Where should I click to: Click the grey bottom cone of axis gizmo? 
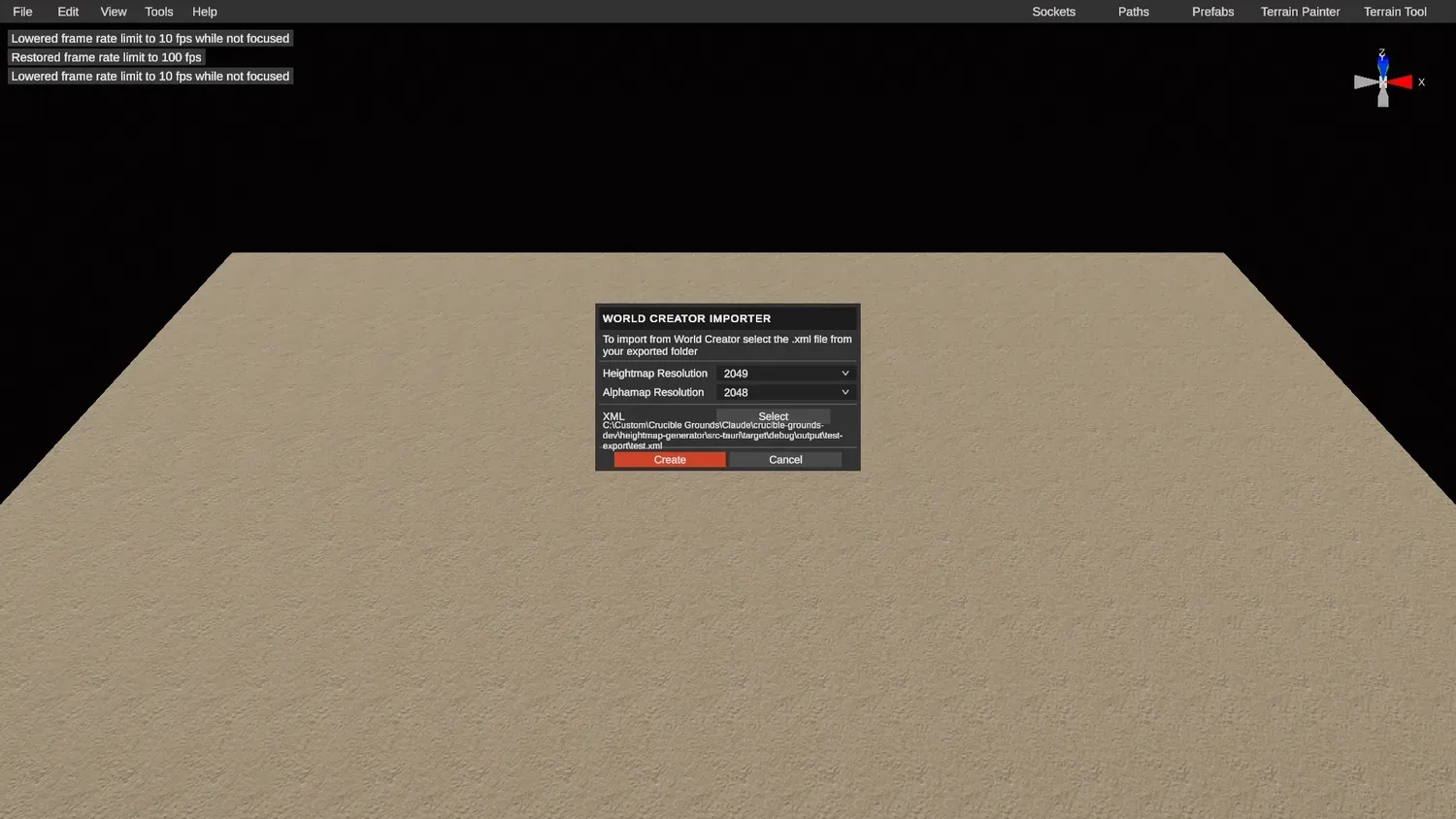[x=1383, y=98]
